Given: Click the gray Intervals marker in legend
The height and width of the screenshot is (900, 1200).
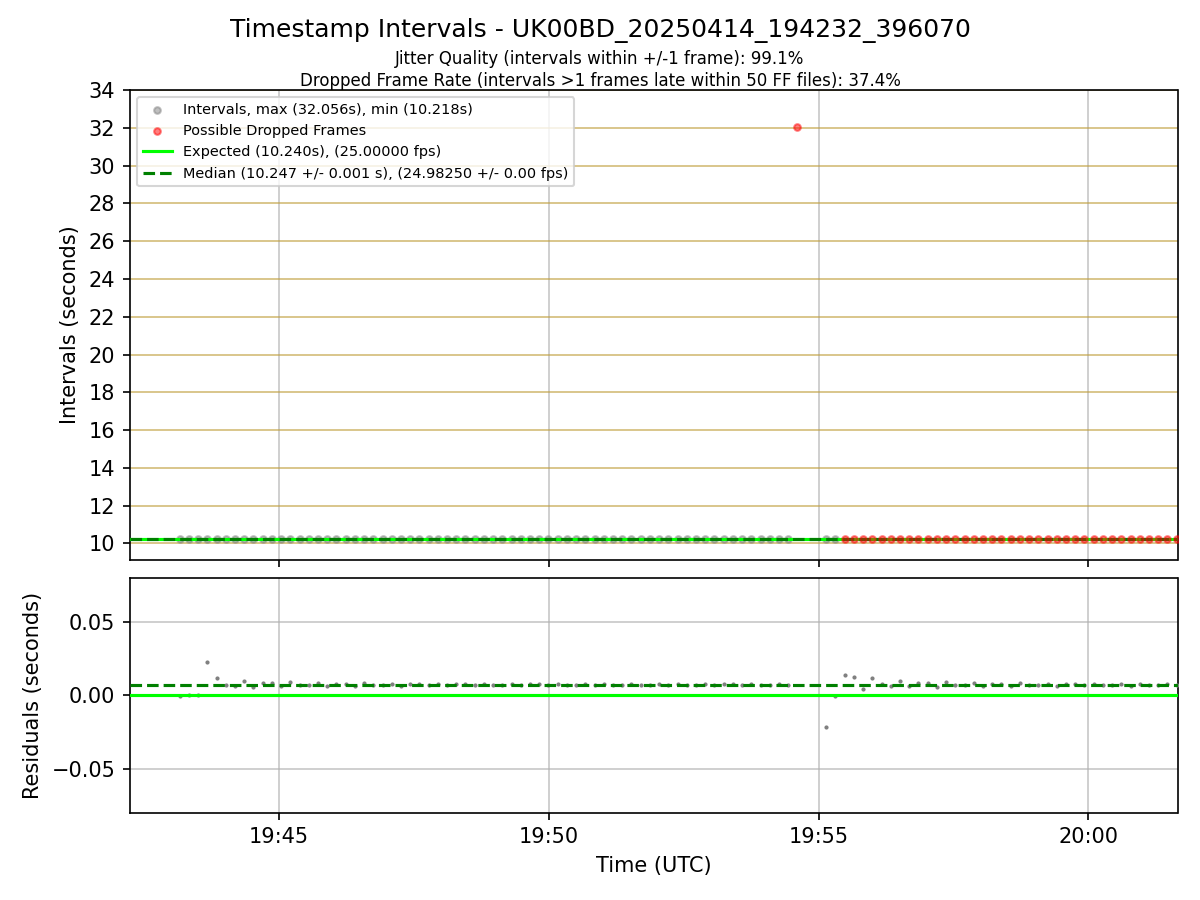Looking at the screenshot, I should coord(157,109).
